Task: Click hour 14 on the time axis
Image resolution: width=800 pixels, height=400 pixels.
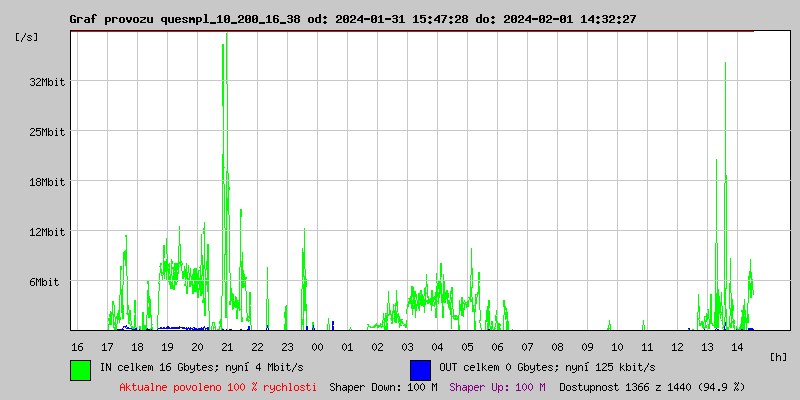Action: 737,346
